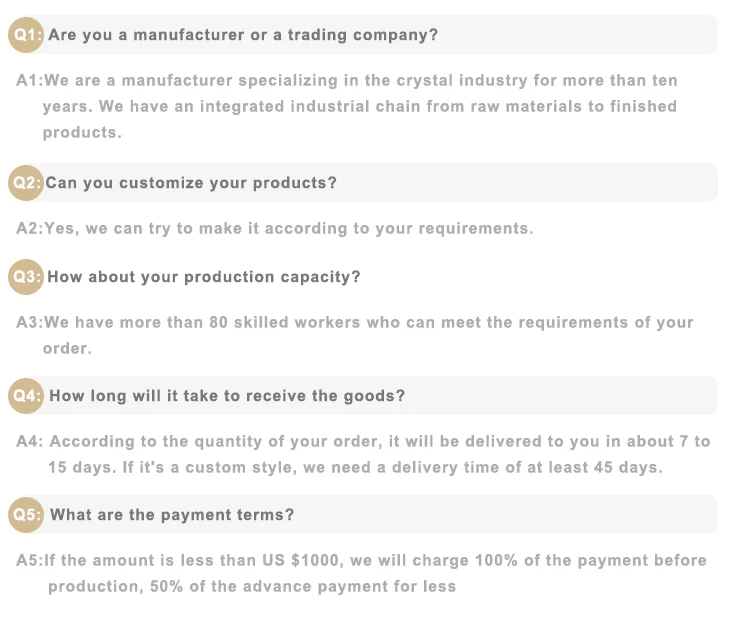
Task: Click the gold Q1 badge icon
Action: tap(26, 35)
